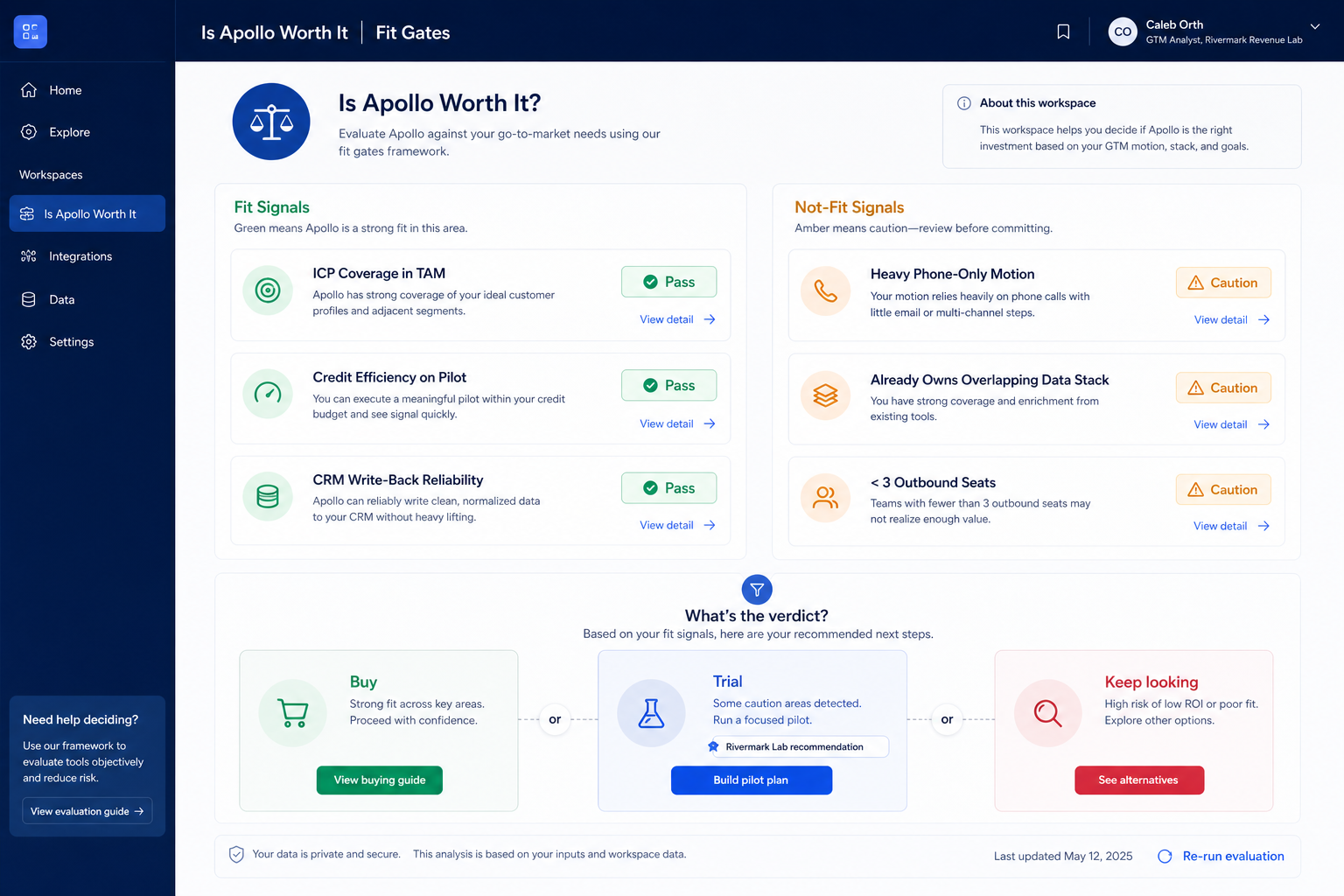Click the ICP Coverage target icon
The height and width of the screenshot is (896, 1344).
[268, 290]
